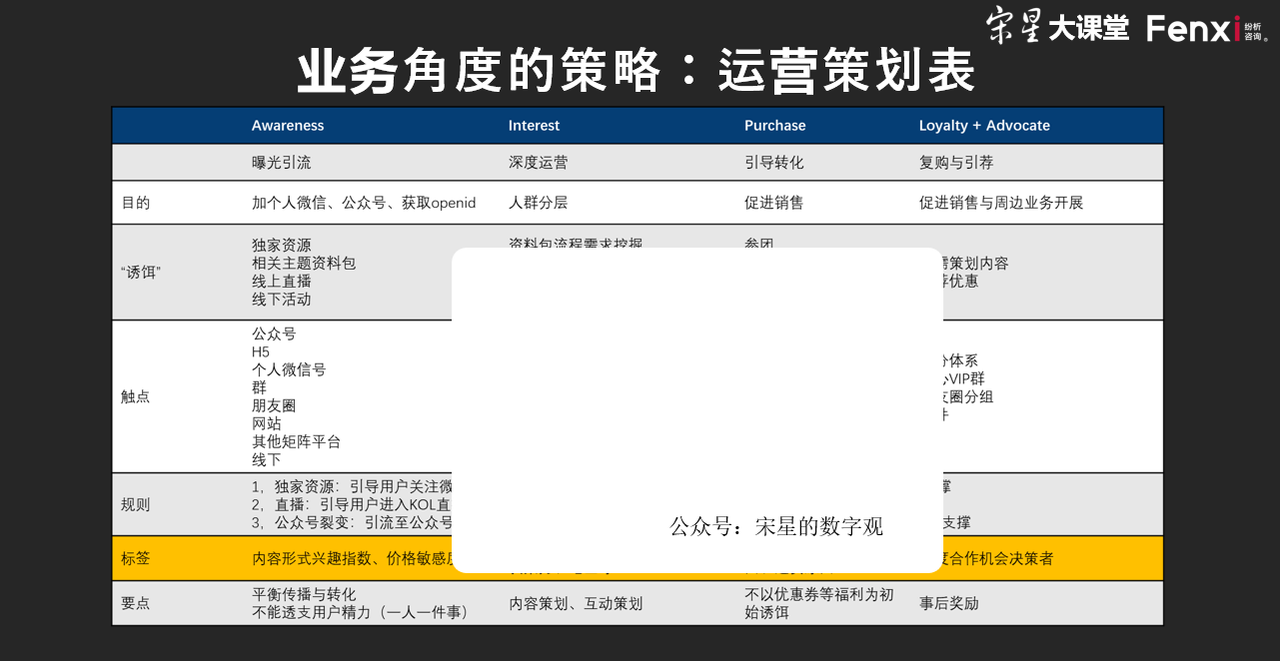Select the Interest column header
The width and height of the screenshot is (1280, 661).
point(534,126)
